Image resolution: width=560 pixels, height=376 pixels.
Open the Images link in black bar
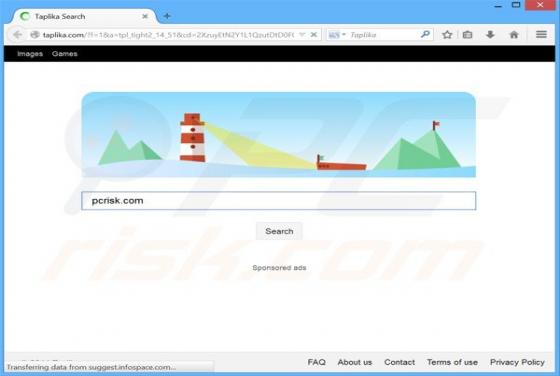[30, 54]
